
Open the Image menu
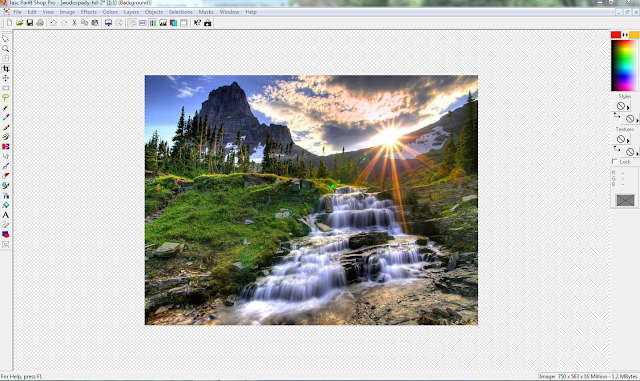67,12
